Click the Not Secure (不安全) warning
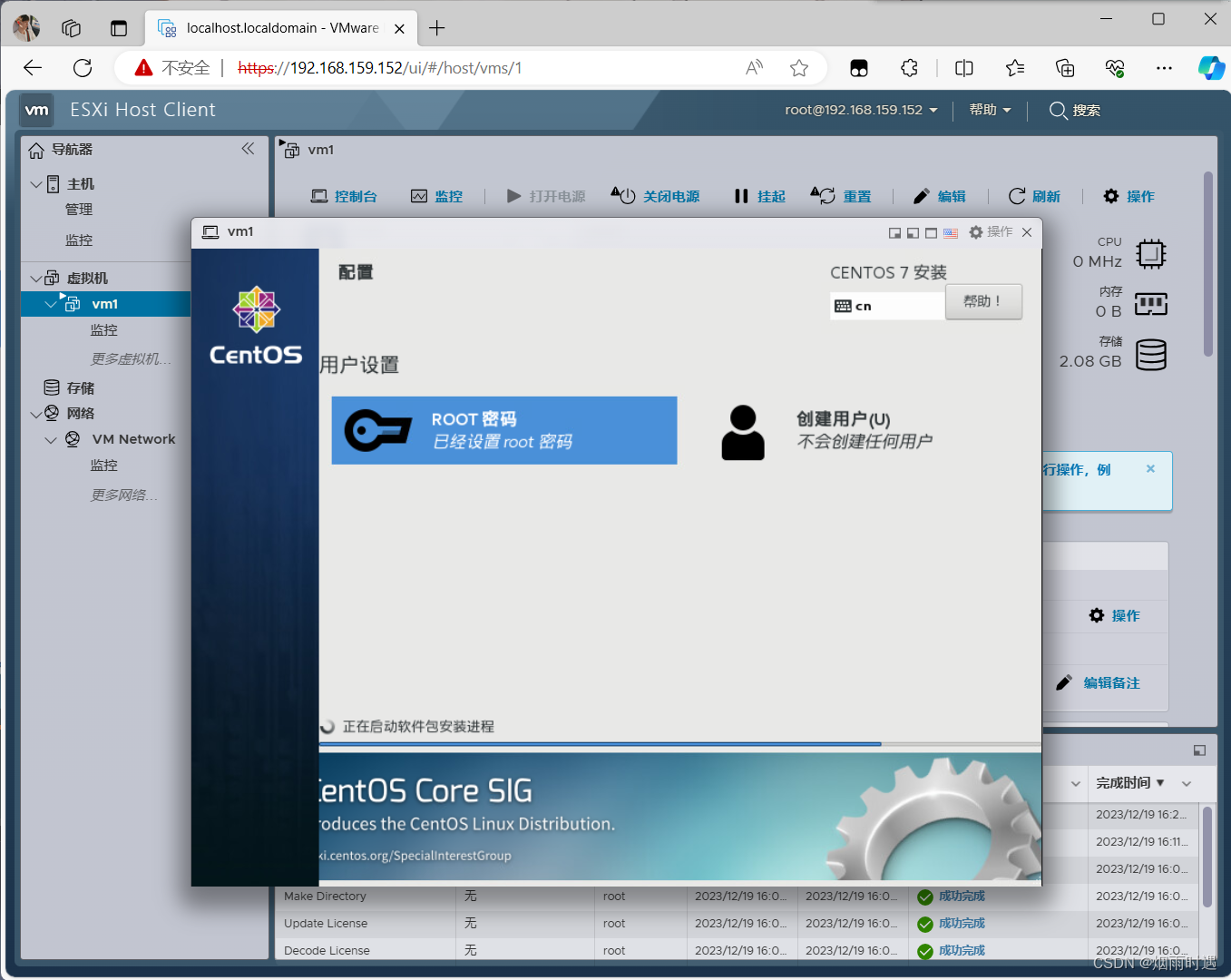The height and width of the screenshot is (980, 1231). (172, 68)
